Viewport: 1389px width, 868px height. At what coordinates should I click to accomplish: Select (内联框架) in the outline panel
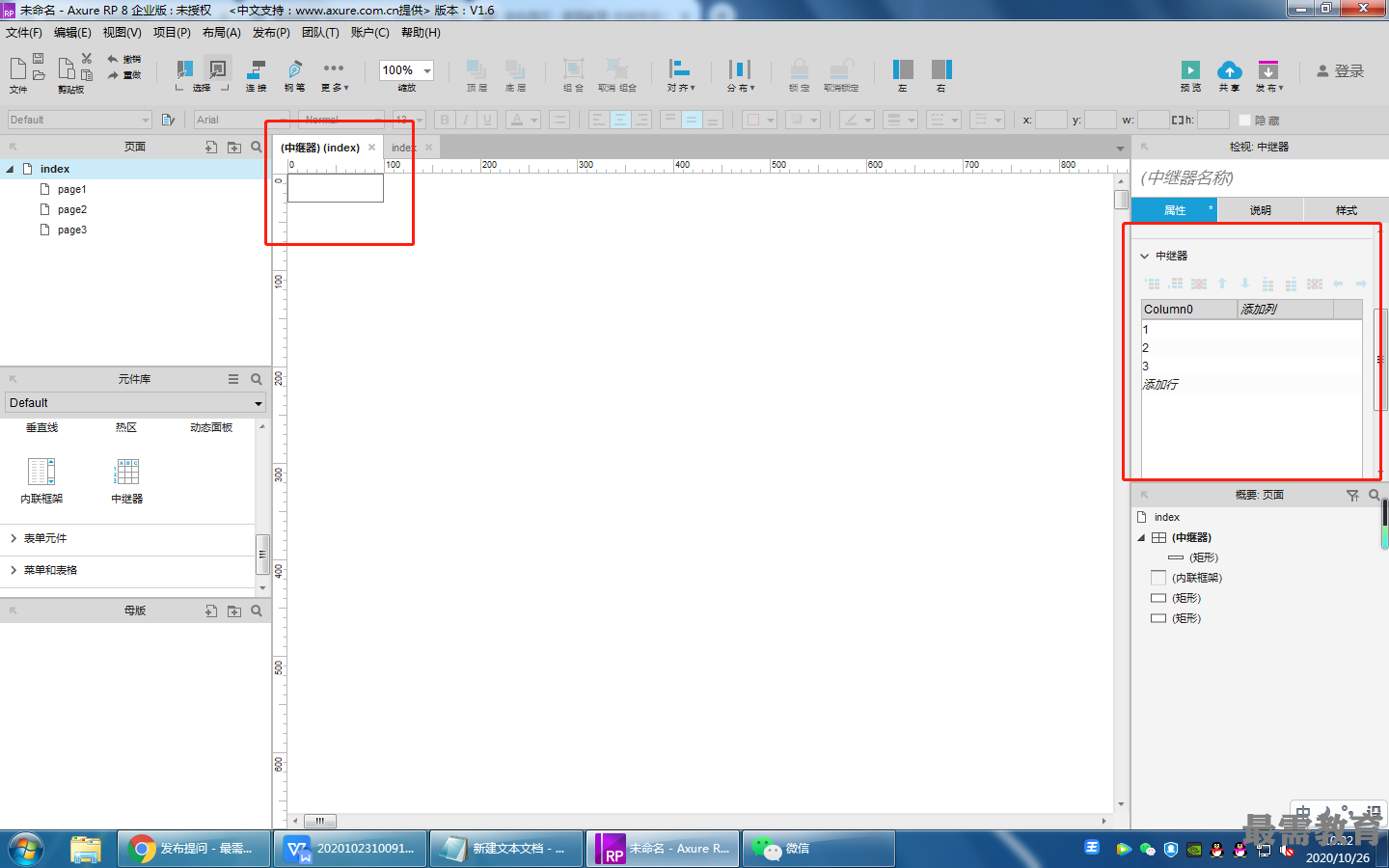click(1197, 578)
